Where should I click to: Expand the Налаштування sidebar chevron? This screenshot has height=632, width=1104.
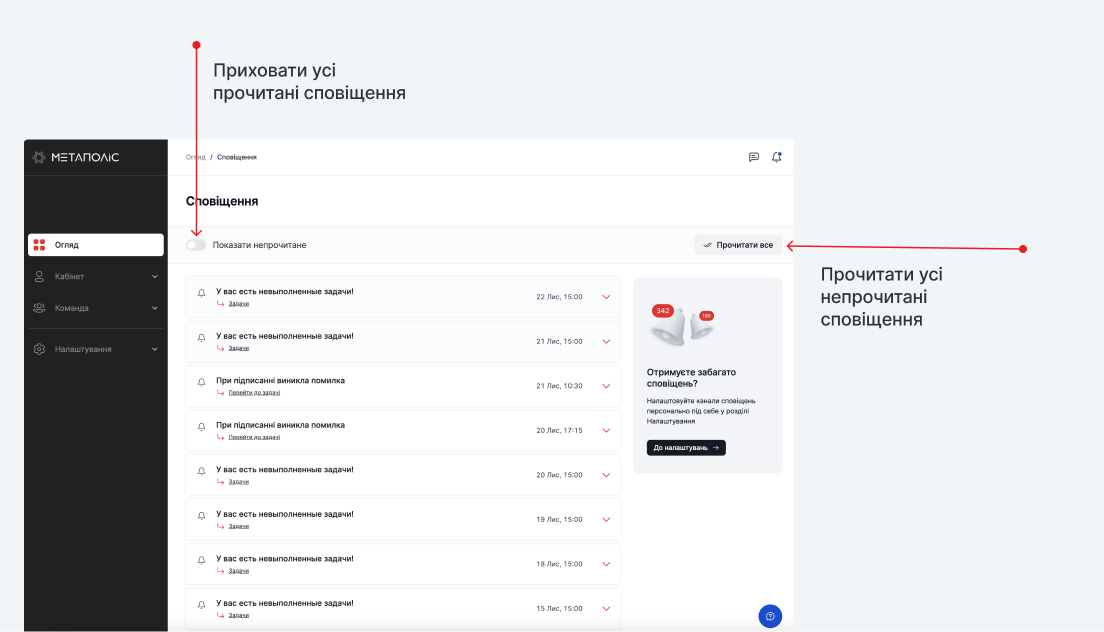point(155,349)
